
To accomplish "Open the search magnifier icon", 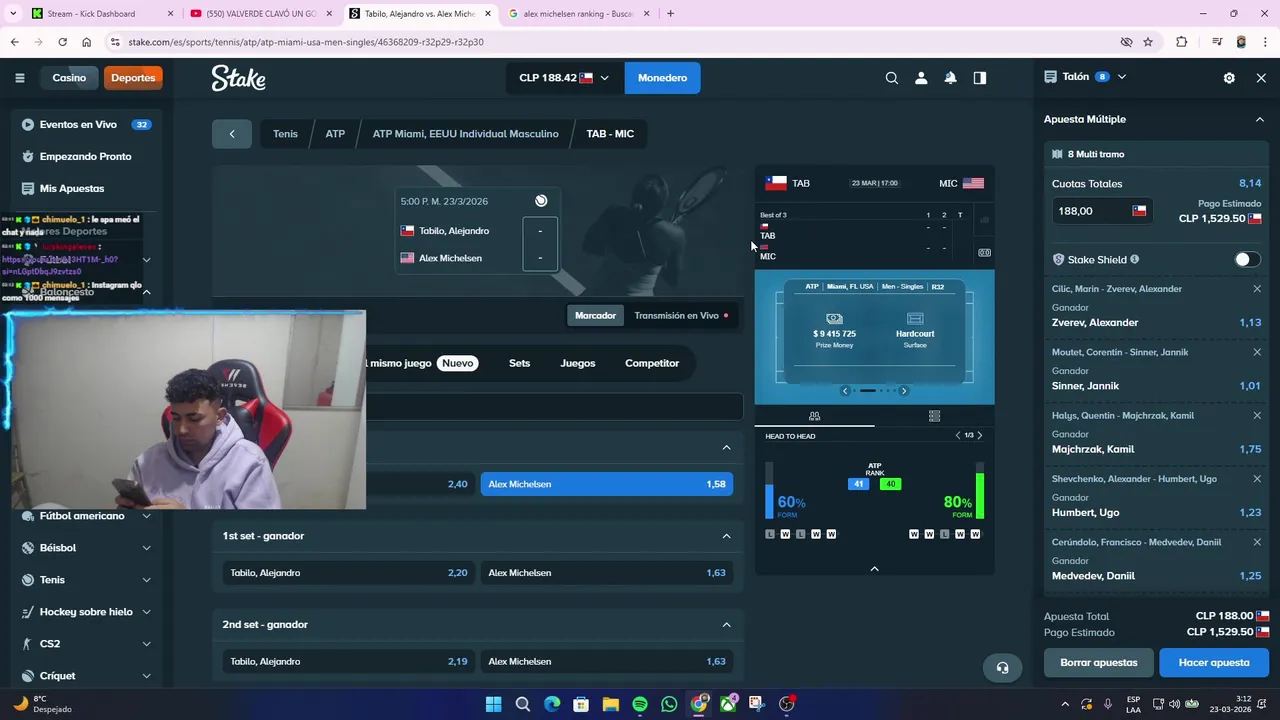I will [892, 78].
